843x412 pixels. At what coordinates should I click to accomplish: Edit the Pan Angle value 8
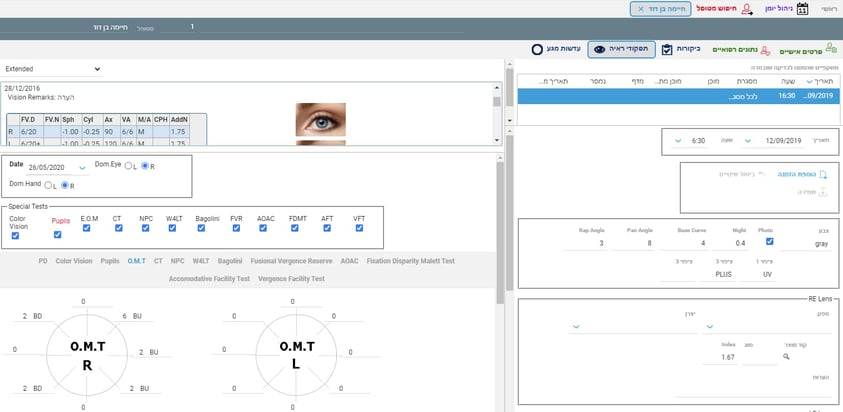tap(633, 244)
